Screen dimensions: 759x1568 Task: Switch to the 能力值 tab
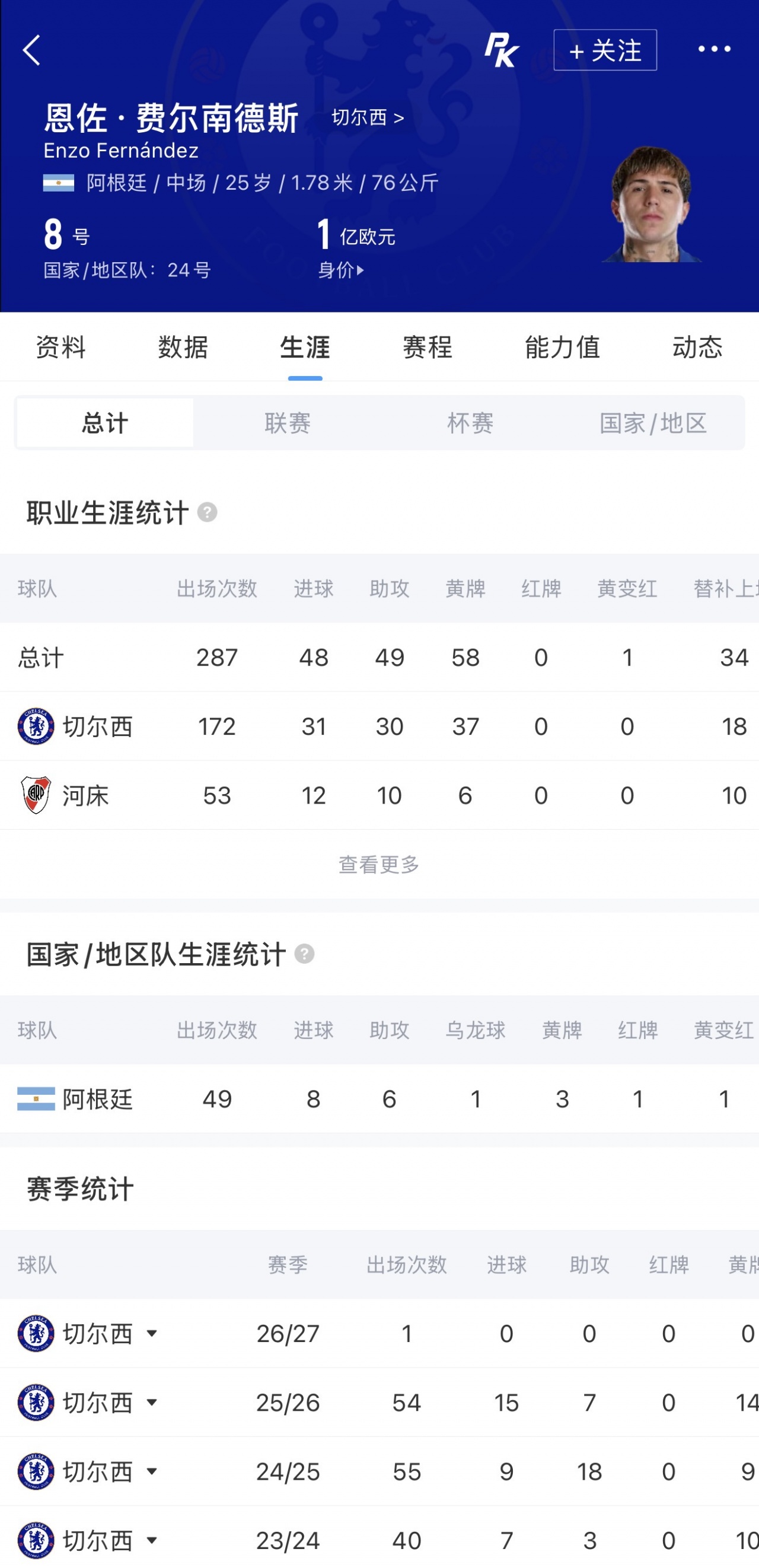click(562, 348)
